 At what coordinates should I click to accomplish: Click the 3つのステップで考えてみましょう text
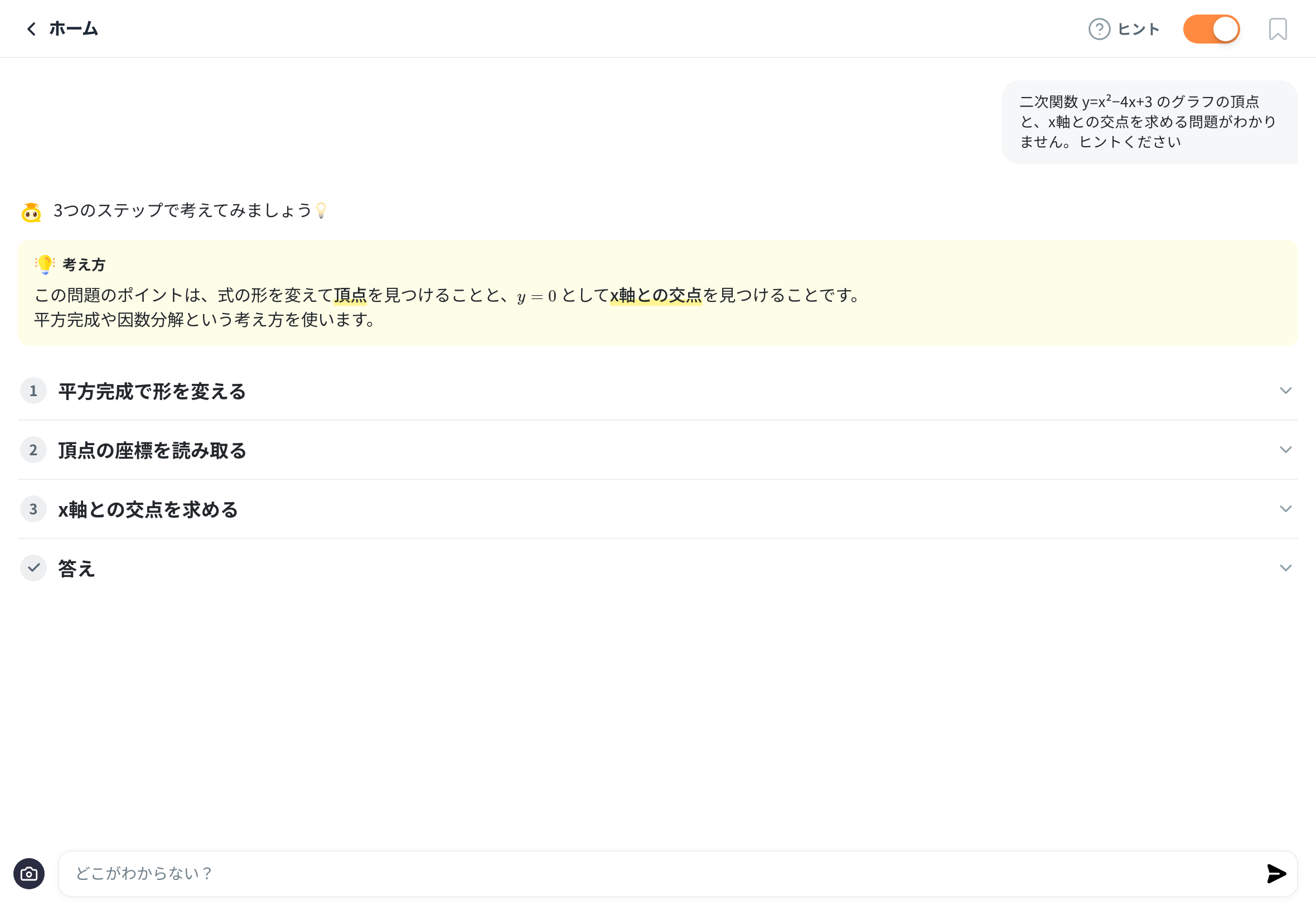point(182,210)
